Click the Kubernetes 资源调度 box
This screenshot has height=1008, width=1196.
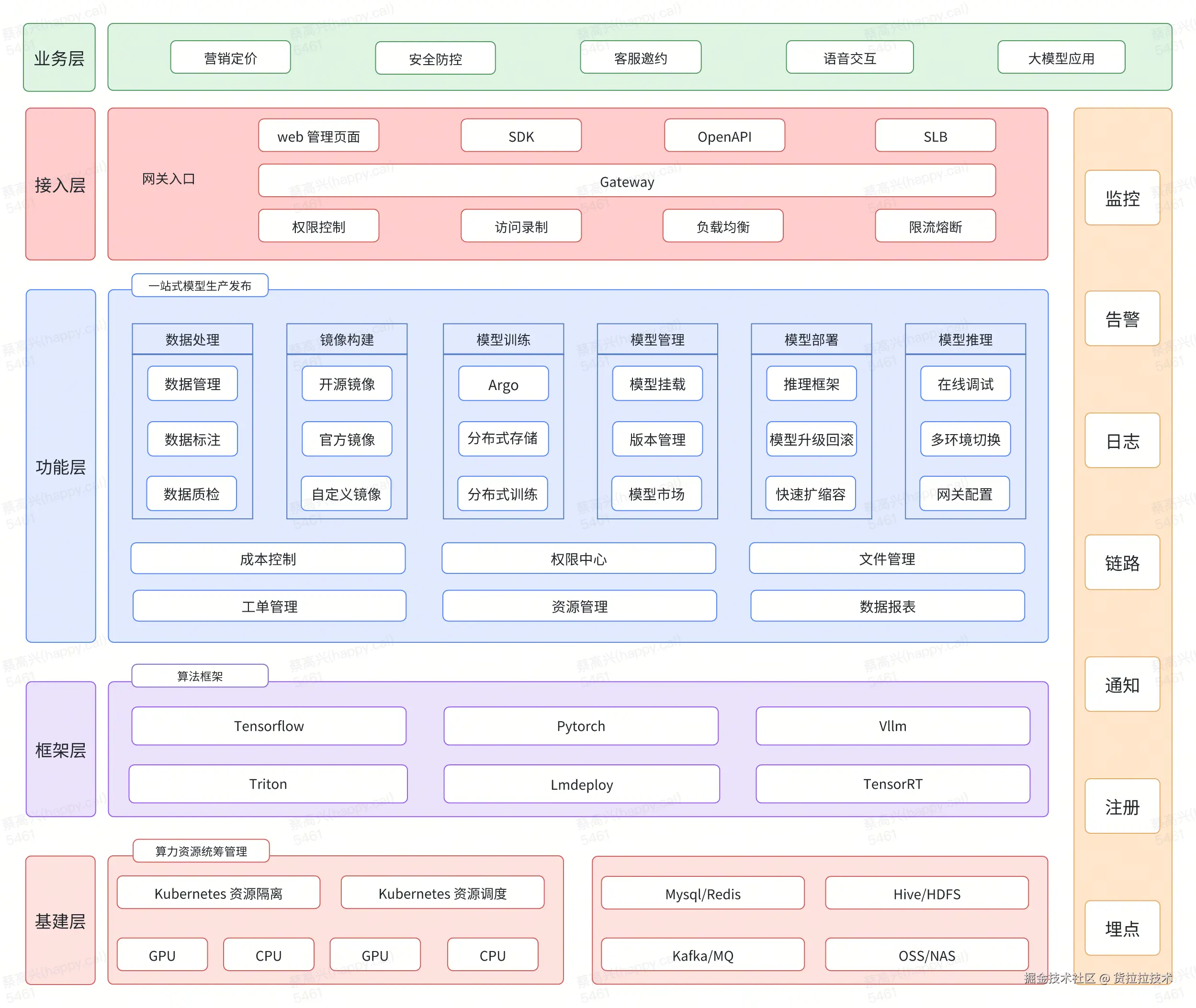coord(442,893)
